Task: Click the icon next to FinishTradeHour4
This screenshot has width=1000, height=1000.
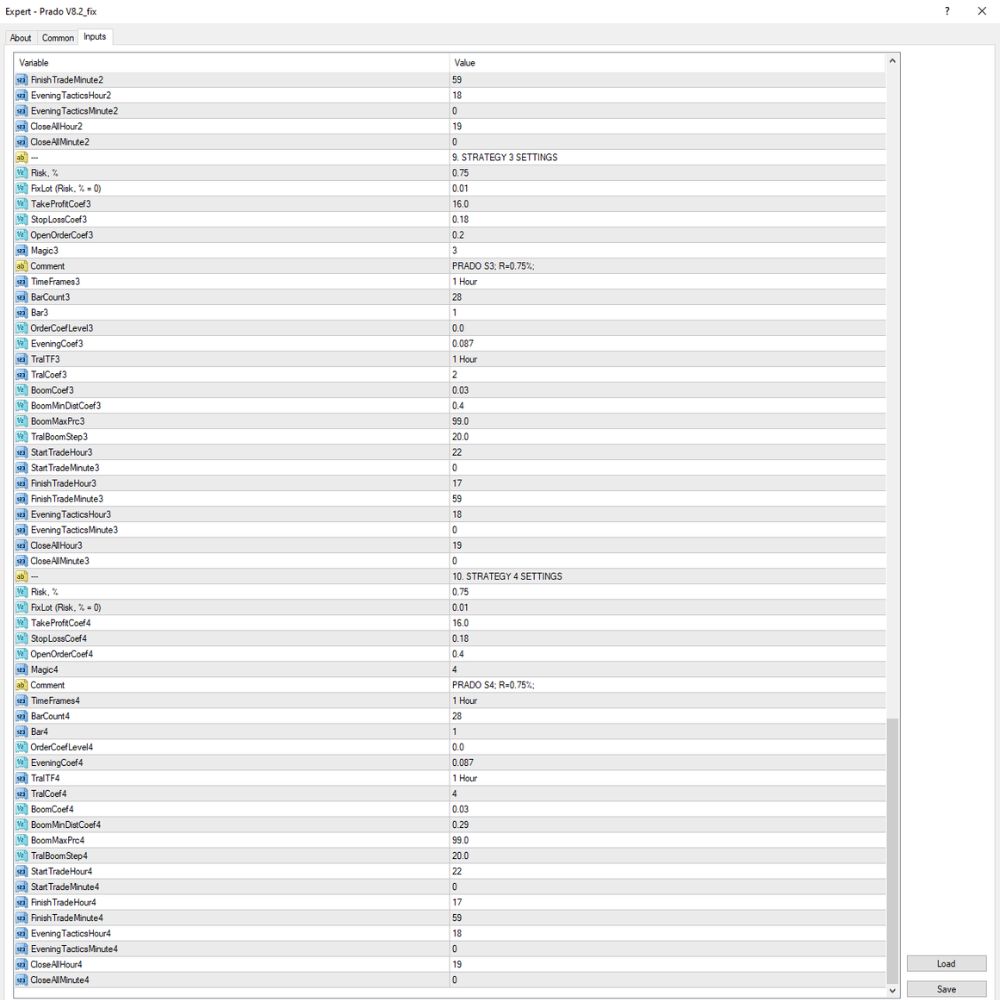Action: (22, 902)
